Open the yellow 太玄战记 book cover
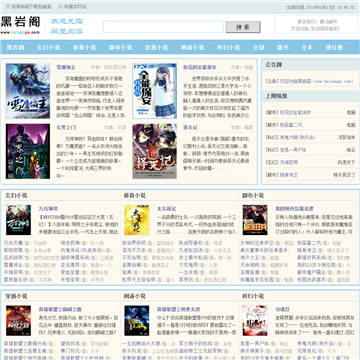The image size is (360, 360). point(137,220)
